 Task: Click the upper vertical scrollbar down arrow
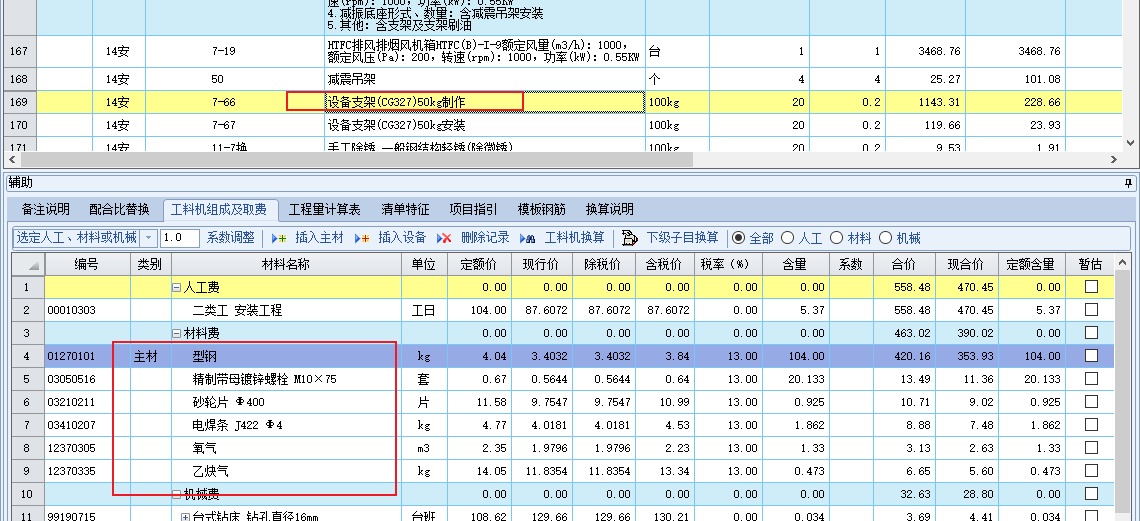[x=1131, y=143]
